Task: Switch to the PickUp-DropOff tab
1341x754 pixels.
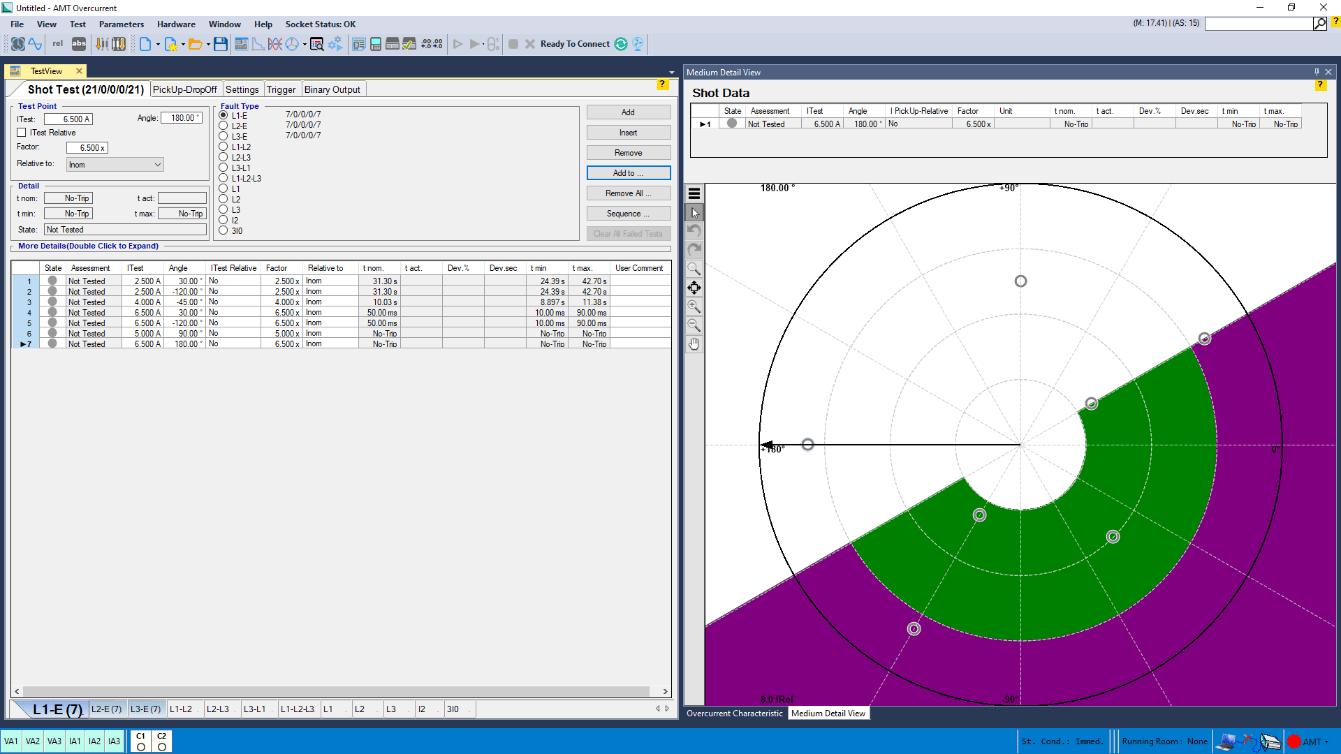Action: click(x=184, y=89)
